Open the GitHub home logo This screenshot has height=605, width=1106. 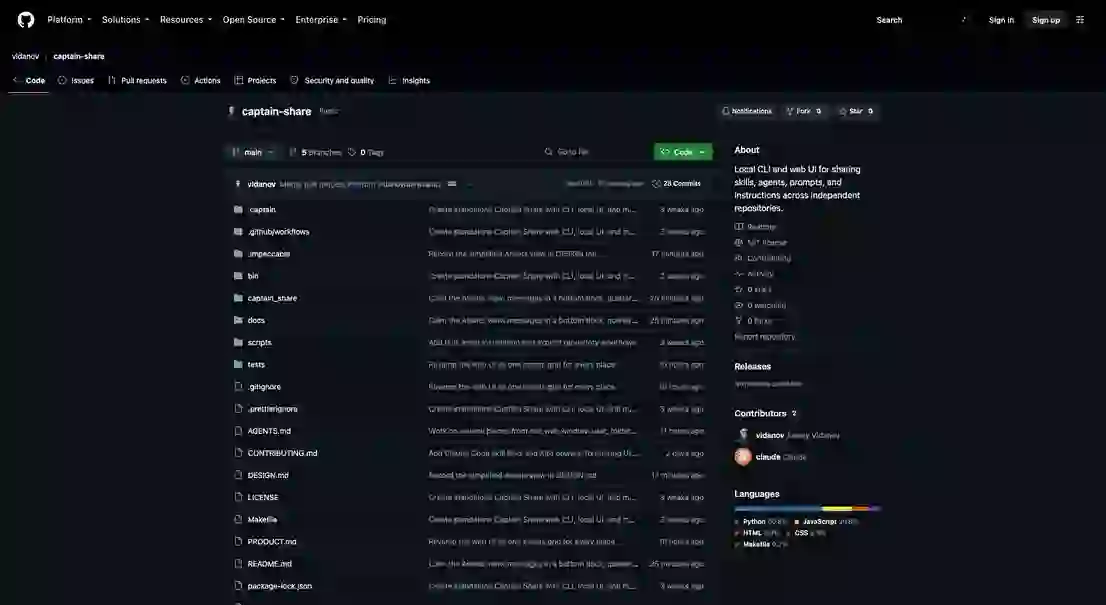click(x=25, y=20)
